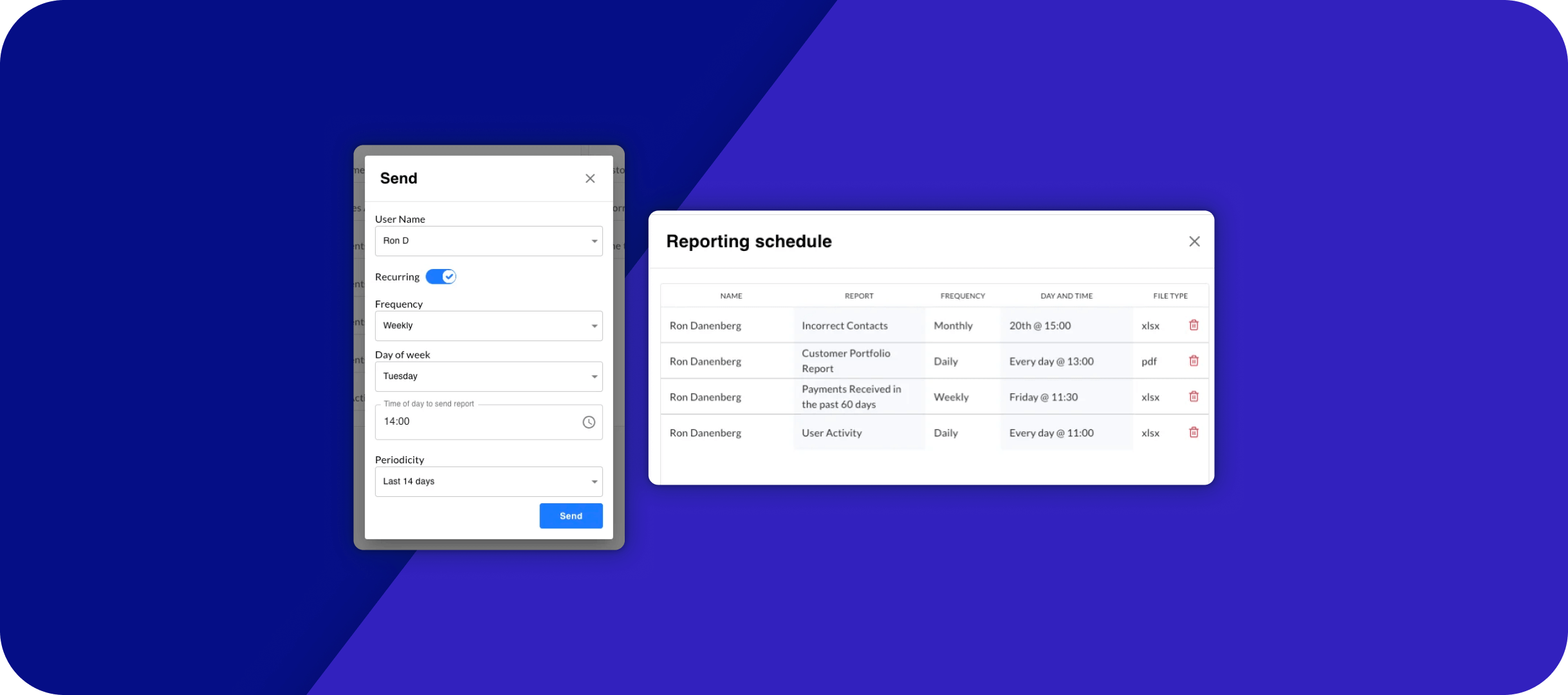Click the FILE TYPE column header

[1170, 296]
